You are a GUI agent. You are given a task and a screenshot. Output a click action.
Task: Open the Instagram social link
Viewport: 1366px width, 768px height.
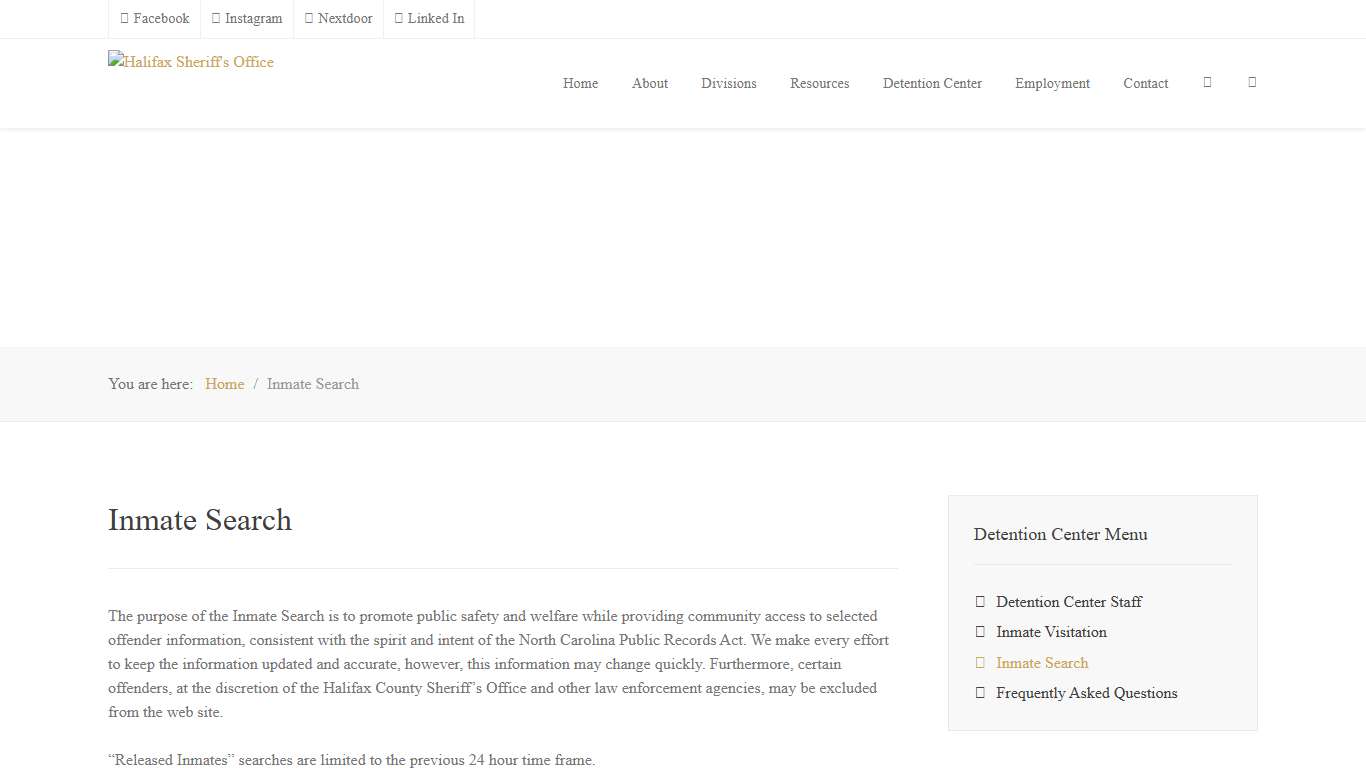pos(247,18)
